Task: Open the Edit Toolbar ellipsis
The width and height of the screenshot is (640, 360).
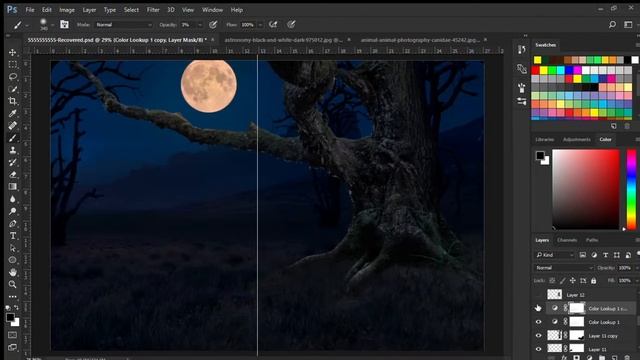Action: click(13, 297)
